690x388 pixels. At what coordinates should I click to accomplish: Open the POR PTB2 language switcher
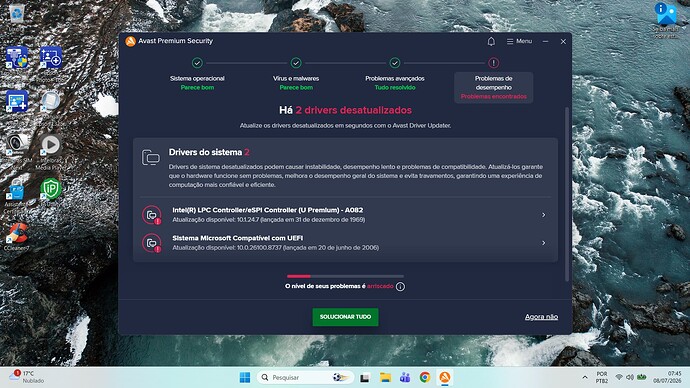tap(602, 377)
